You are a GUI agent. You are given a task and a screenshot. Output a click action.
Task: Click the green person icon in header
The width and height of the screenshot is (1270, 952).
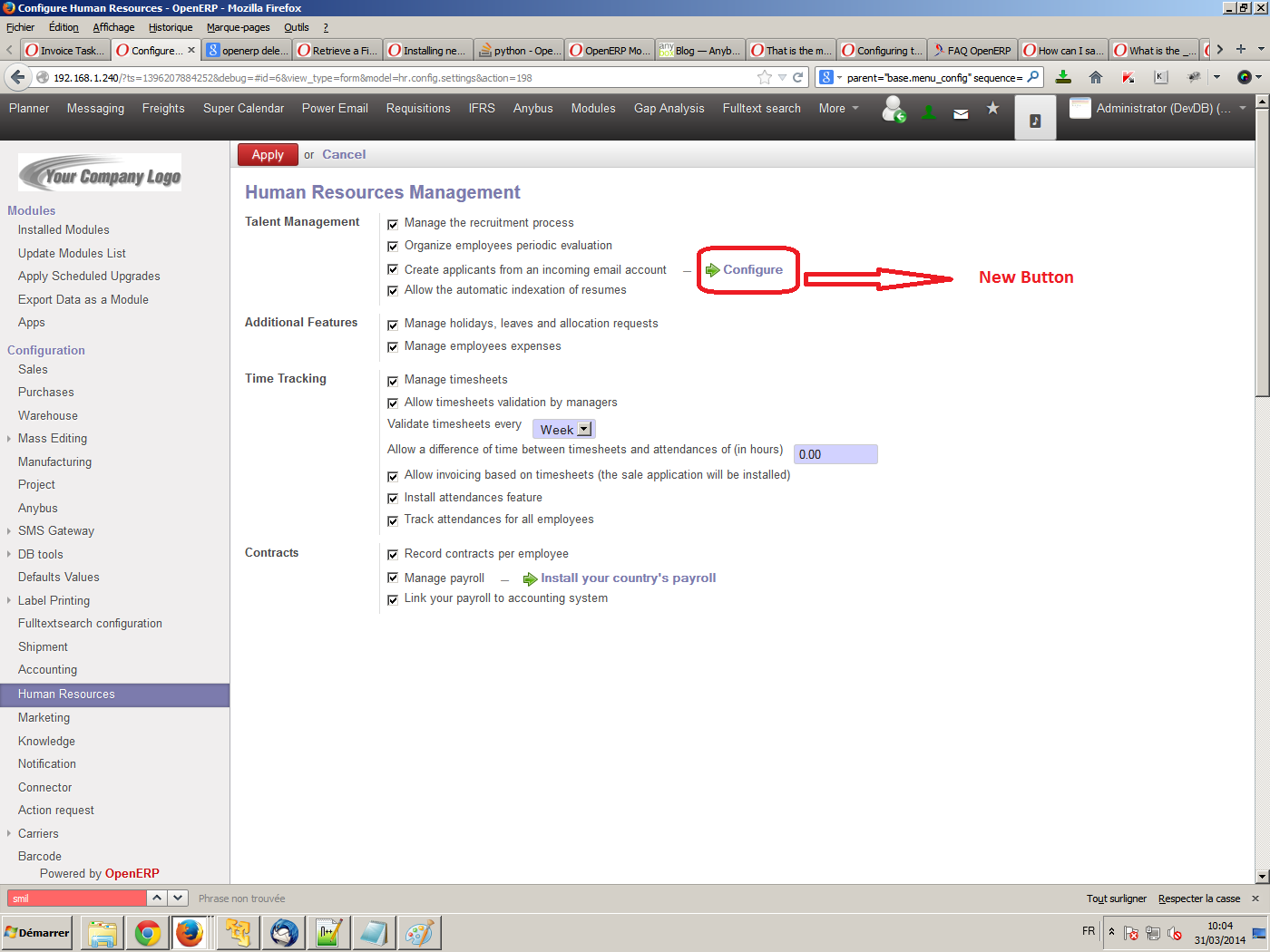(x=929, y=112)
